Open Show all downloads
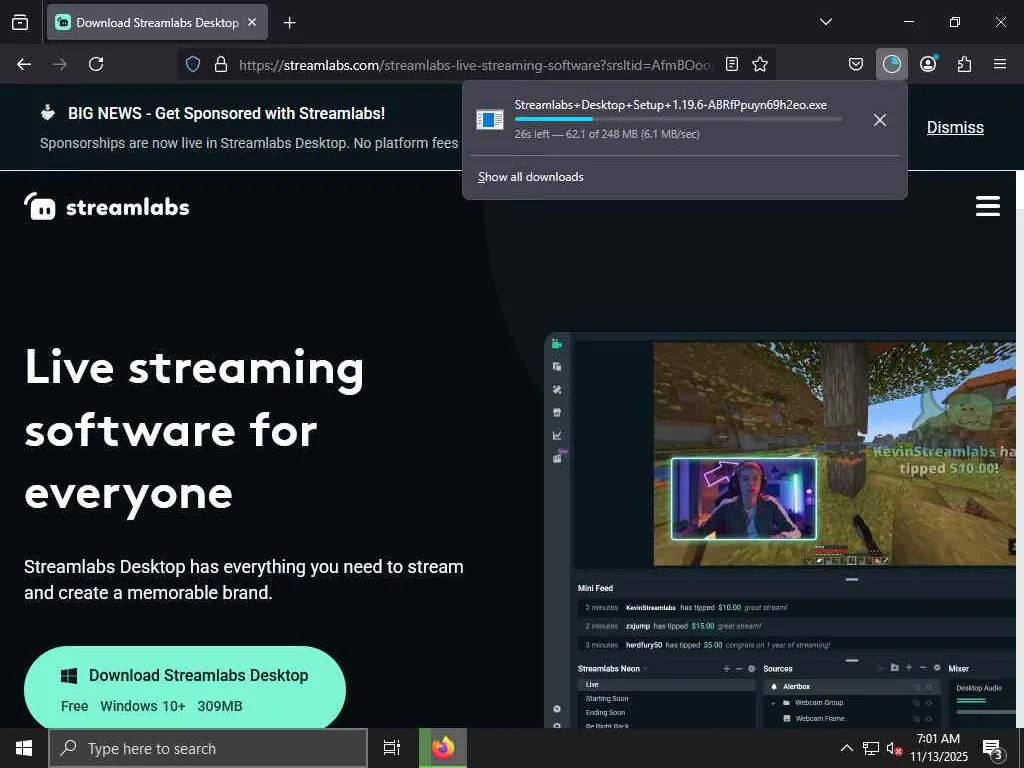The image size is (1024, 768). coord(530,177)
